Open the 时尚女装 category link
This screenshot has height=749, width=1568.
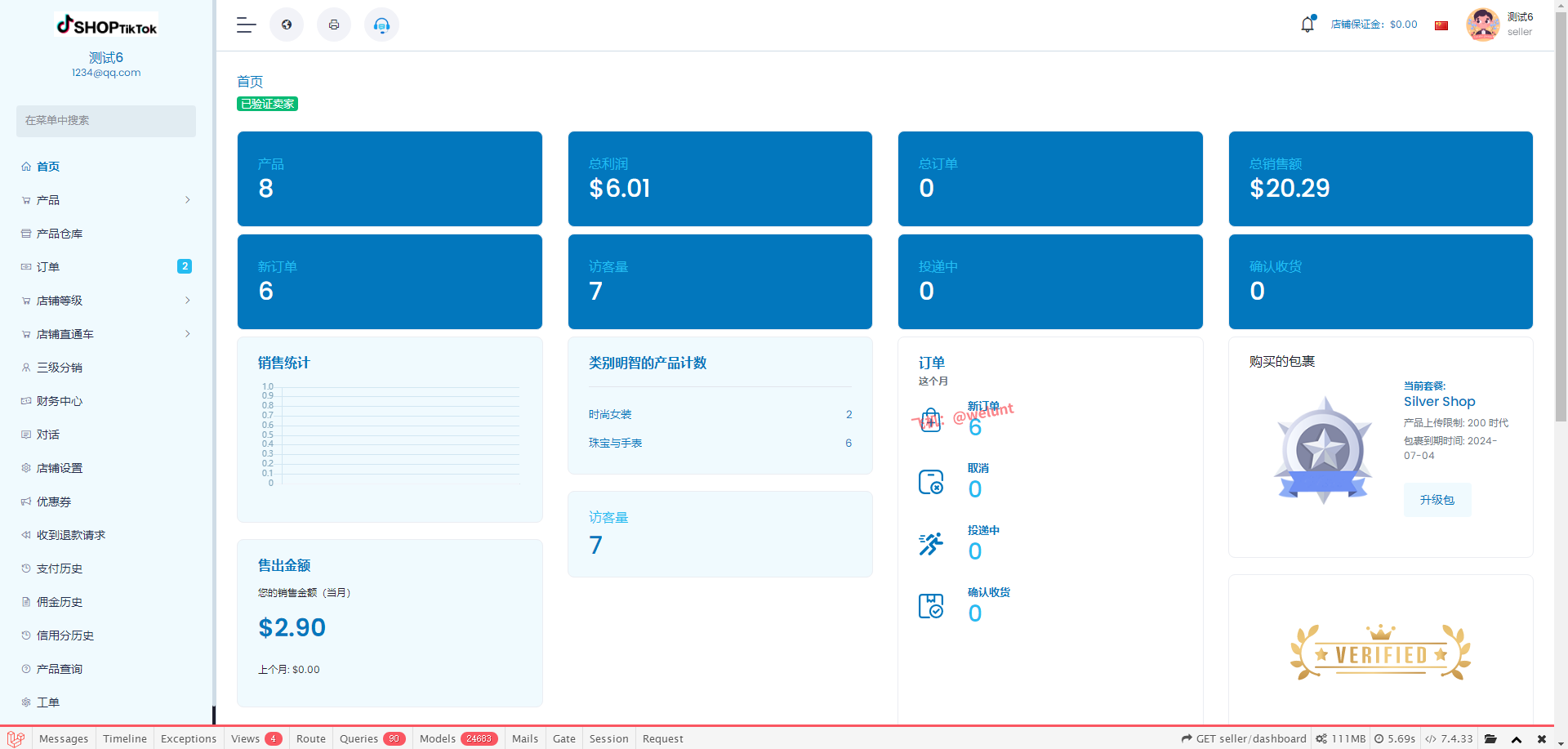pyautogui.click(x=610, y=415)
